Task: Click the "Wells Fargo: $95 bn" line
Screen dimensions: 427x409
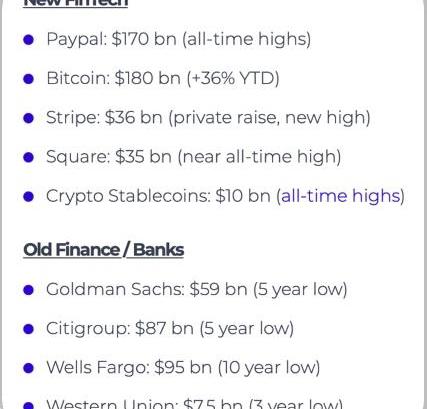Action: pos(183,368)
